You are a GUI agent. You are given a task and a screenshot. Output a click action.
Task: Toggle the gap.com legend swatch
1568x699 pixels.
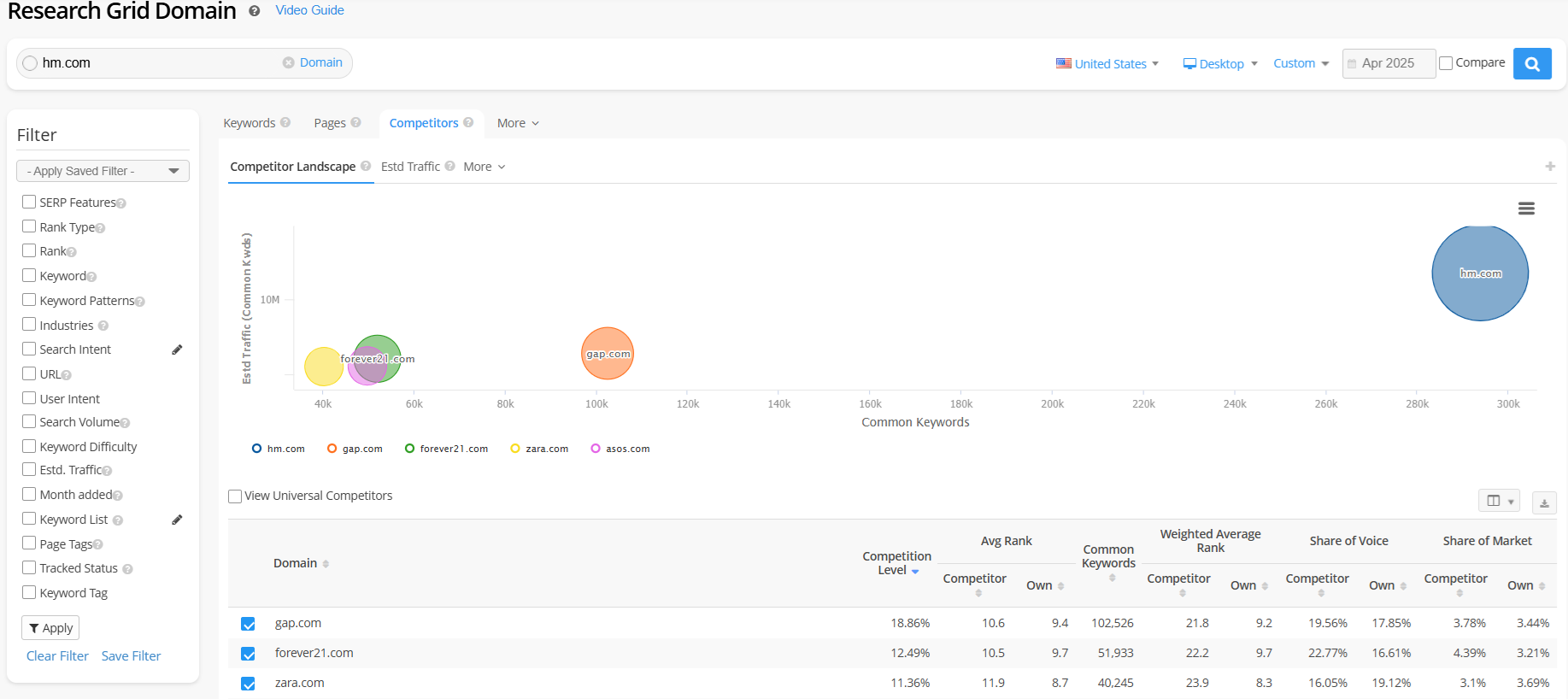pos(332,449)
